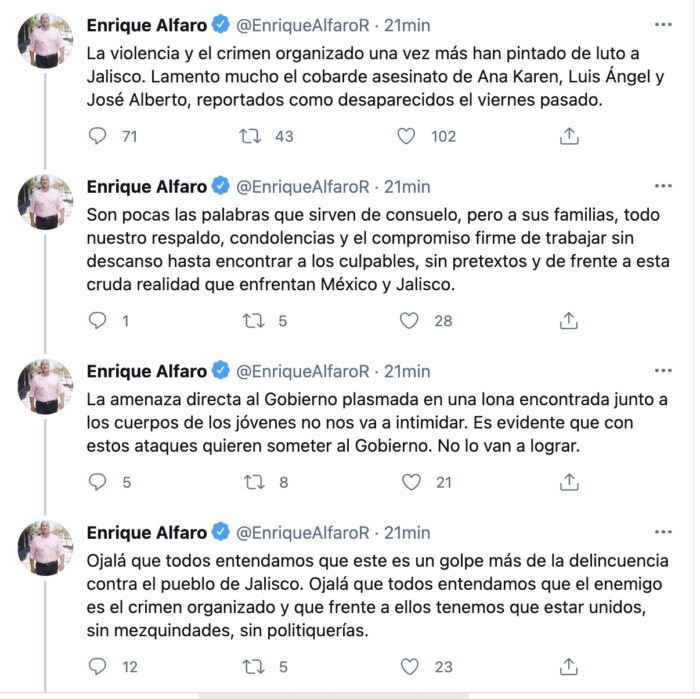Share the last tweet about crimen organizado

coord(568,666)
